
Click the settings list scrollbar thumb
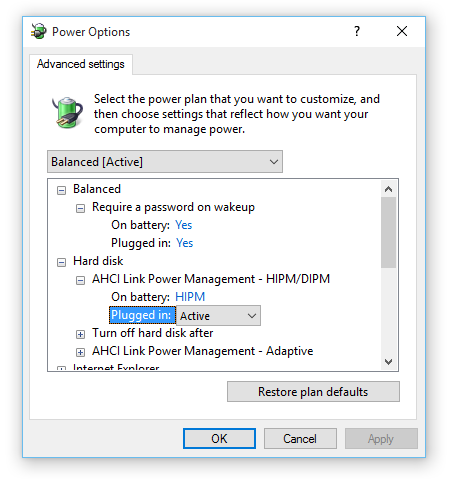[388, 232]
